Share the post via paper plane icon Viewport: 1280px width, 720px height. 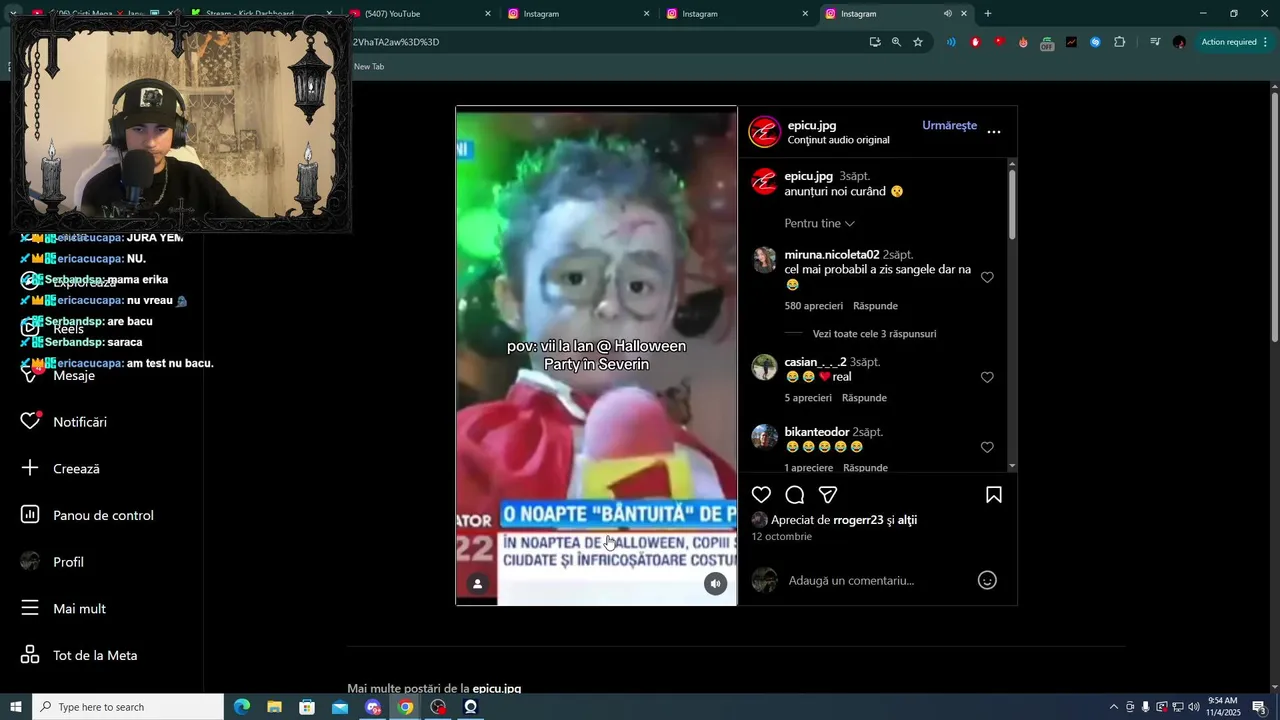pos(828,495)
